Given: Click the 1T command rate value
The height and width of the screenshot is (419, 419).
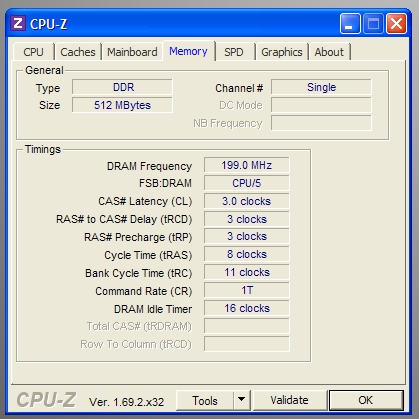Looking at the screenshot, I should coord(247,290).
